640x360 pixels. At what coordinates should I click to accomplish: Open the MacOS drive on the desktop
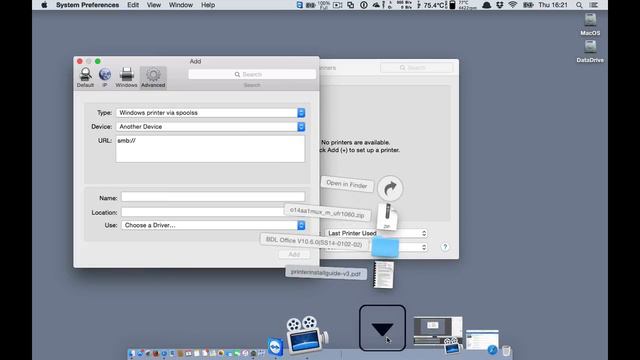590,24
